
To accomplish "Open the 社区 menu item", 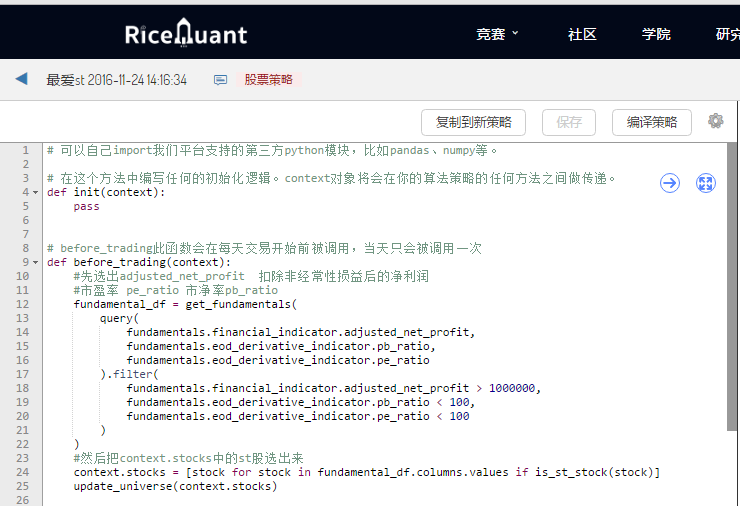I will coord(582,34).
